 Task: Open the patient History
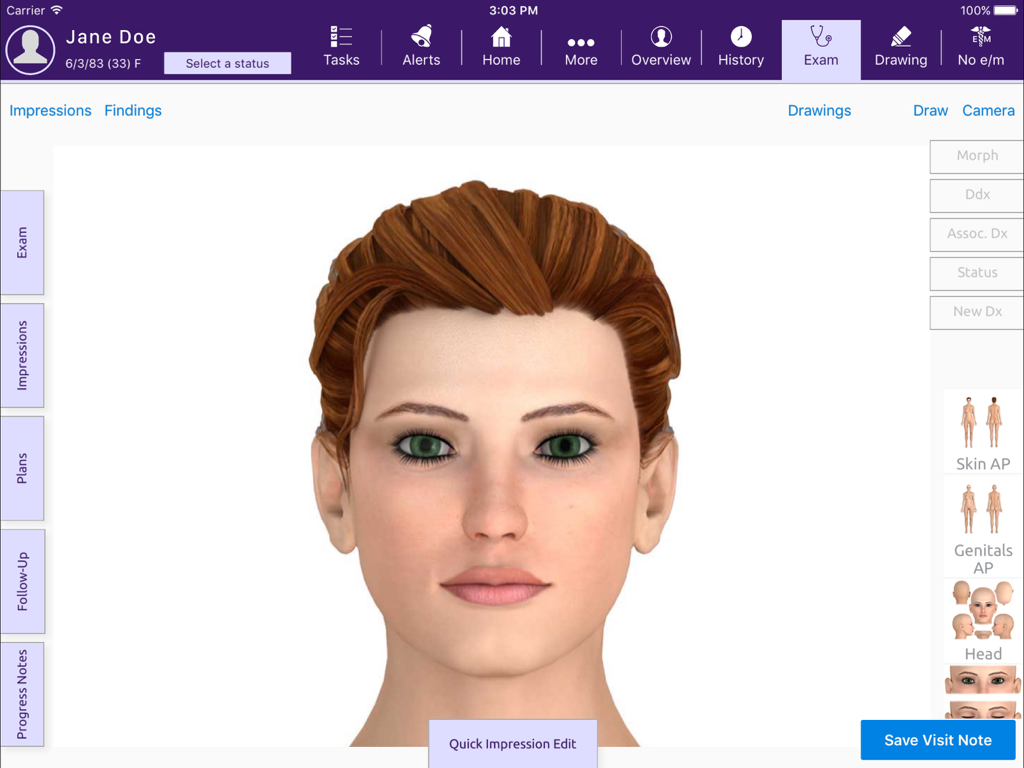click(x=740, y=45)
